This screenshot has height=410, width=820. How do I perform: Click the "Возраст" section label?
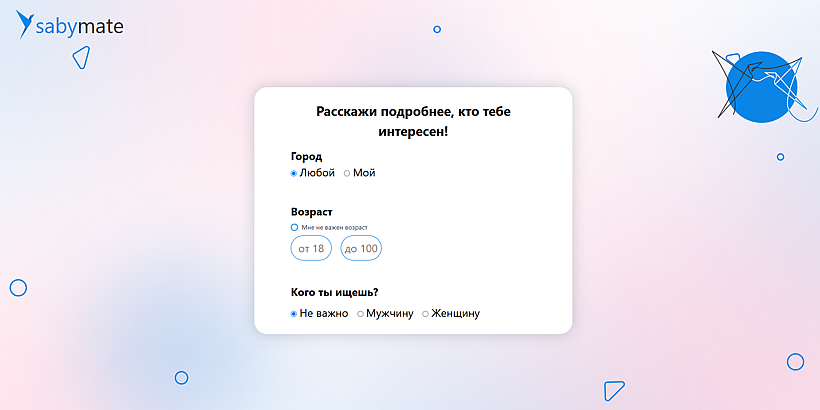(312, 212)
